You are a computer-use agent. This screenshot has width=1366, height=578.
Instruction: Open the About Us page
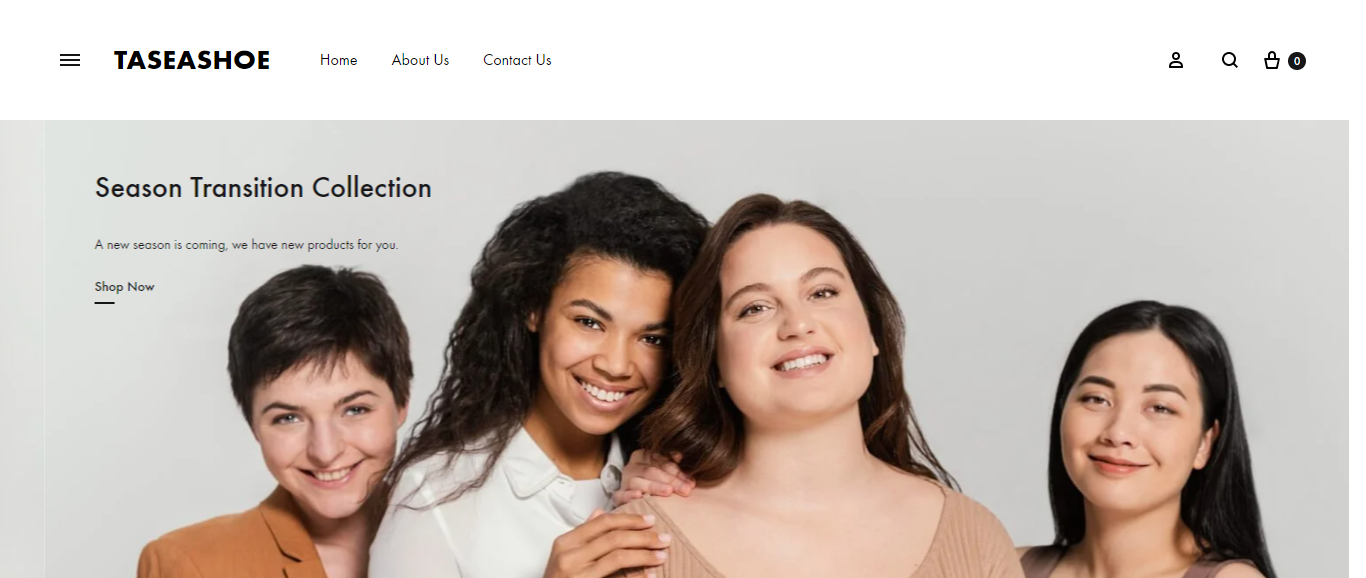(x=420, y=60)
